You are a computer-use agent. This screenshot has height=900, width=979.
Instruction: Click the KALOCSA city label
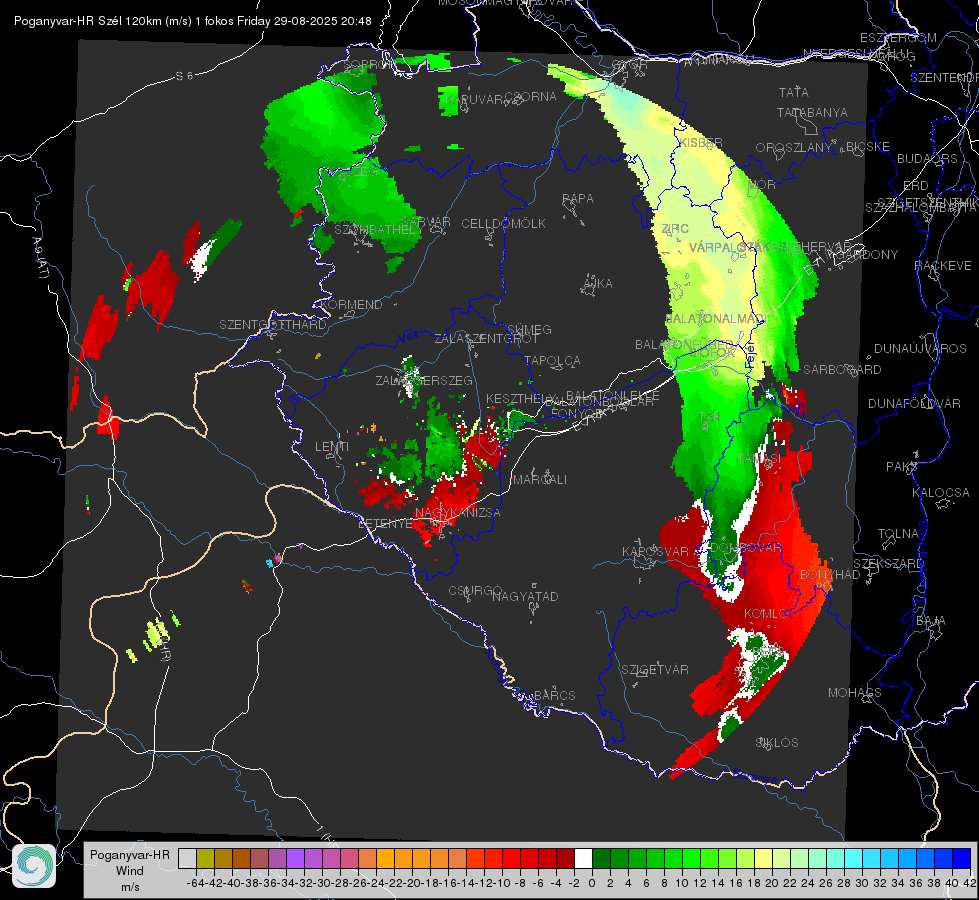point(941,493)
